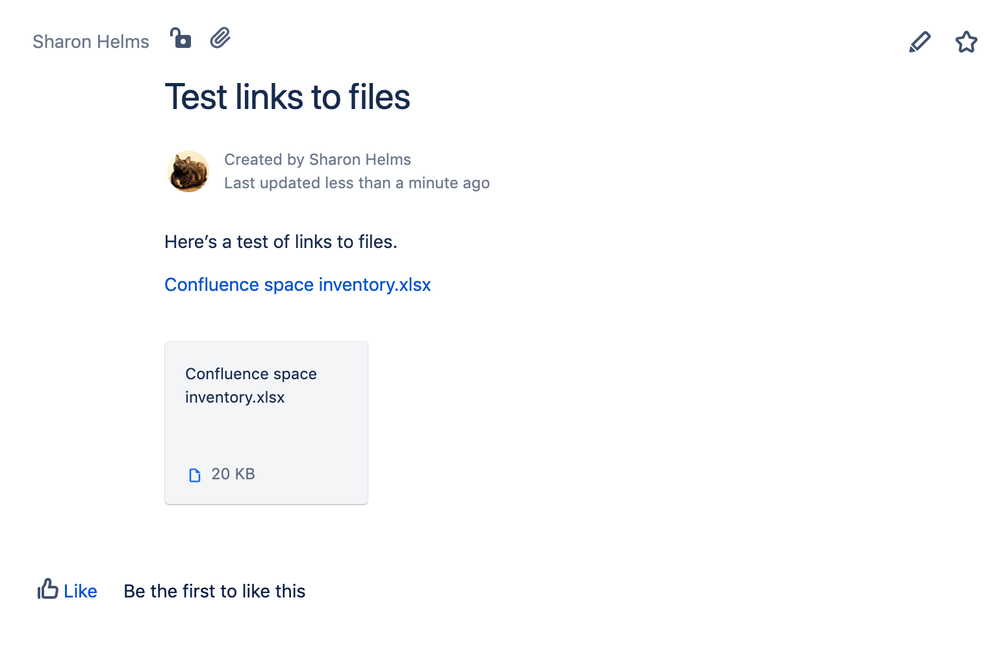Navigate to the Sharon Helms breadcrumb
Image resolution: width=999 pixels, height=661 pixels.
pos(90,41)
